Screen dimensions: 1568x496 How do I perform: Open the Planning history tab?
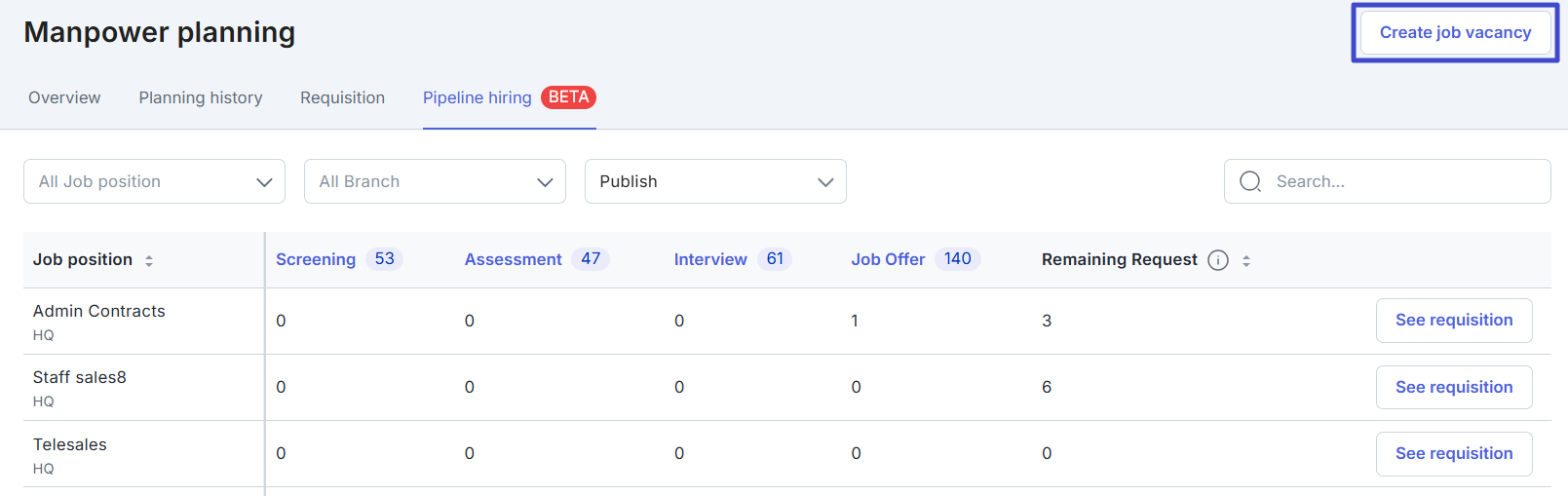pos(201,97)
